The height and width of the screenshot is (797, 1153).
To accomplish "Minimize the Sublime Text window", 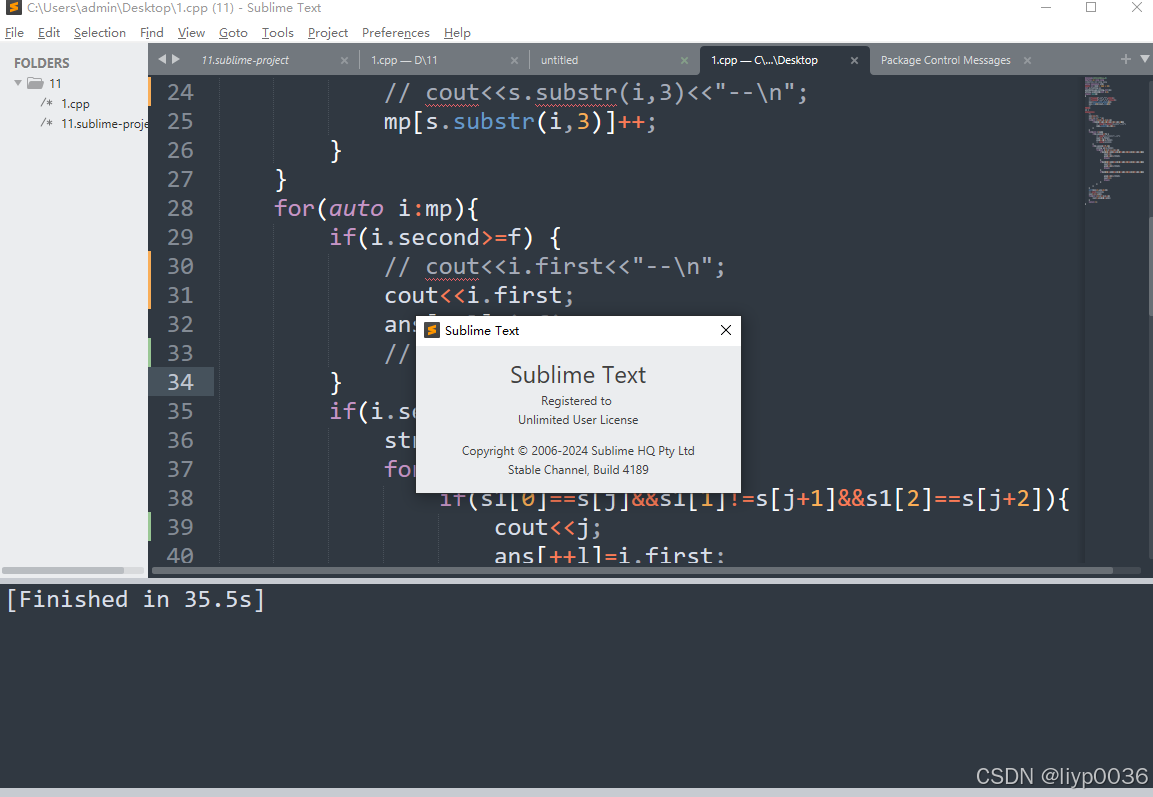I will (x=1046, y=7).
